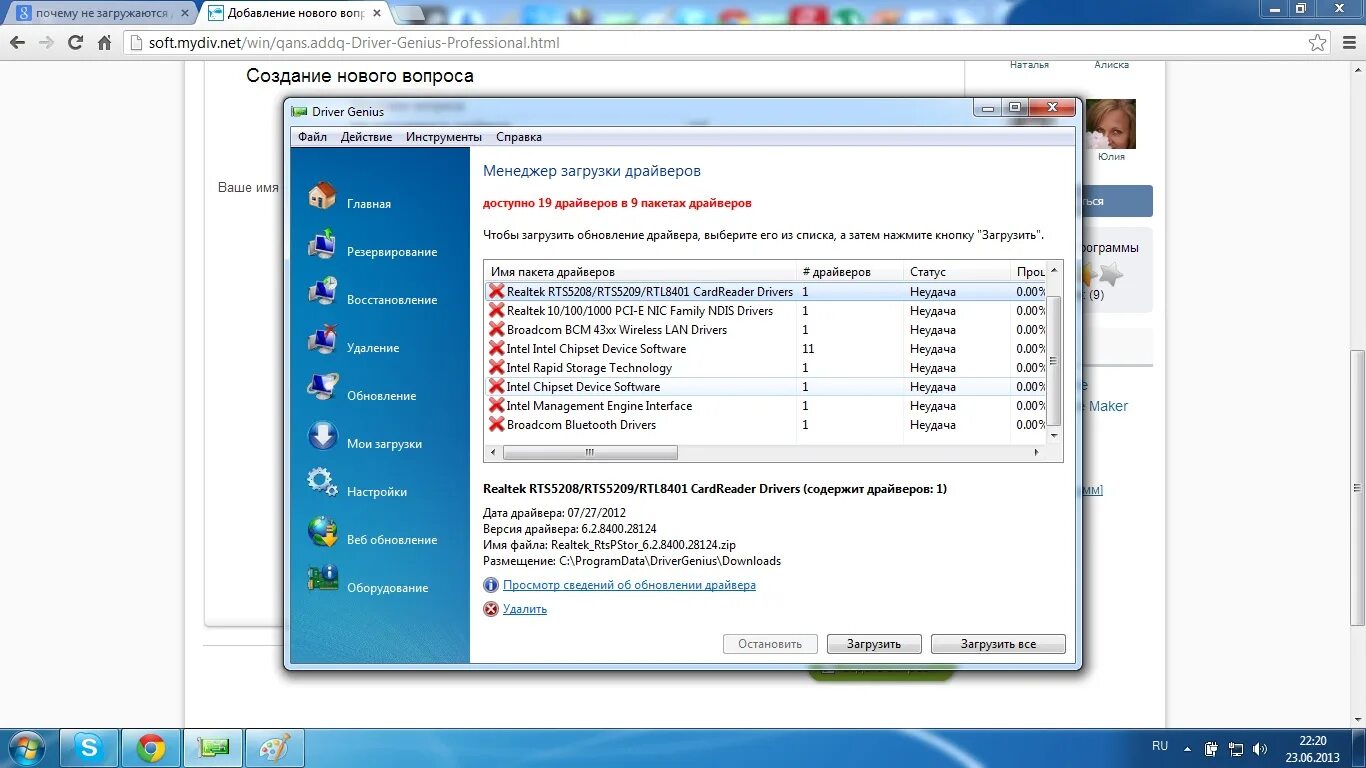This screenshot has height=768, width=1366.
Task: Open Chrome from the taskbar
Action: (151, 748)
